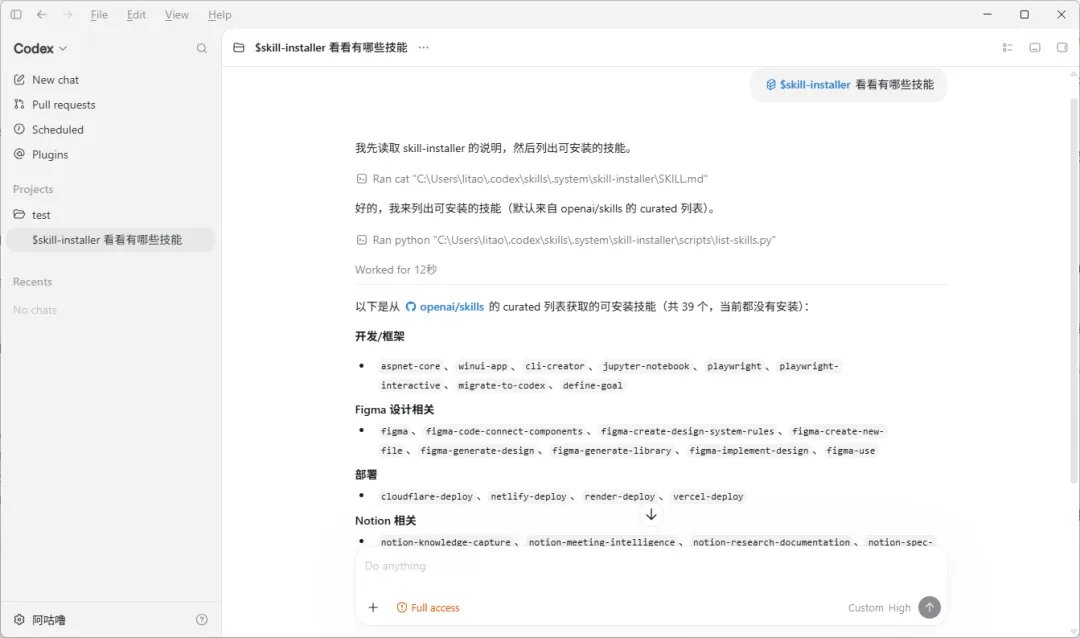Click the cloudflare-deploy skill tag
The width and height of the screenshot is (1080, 638).
tap(427, 497)
